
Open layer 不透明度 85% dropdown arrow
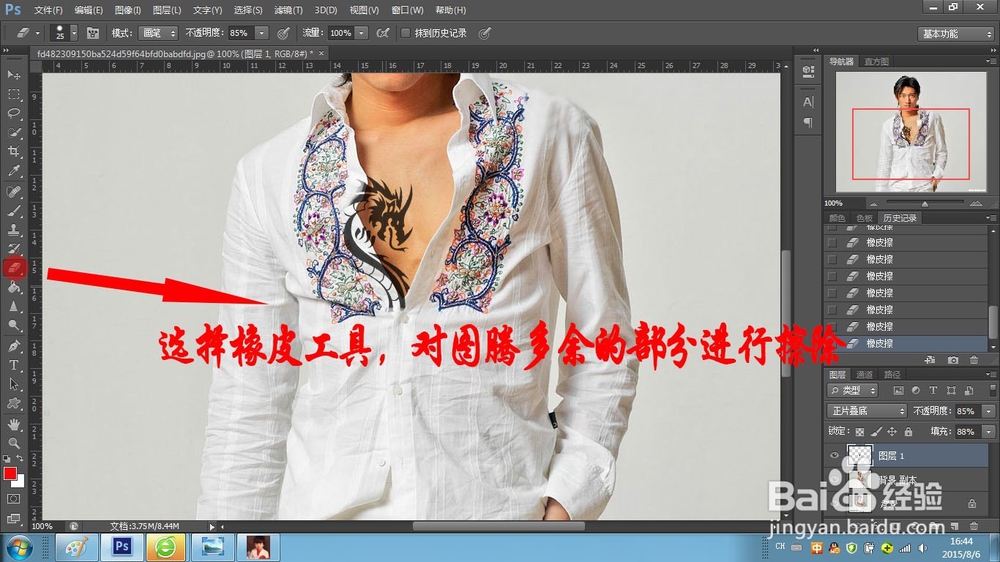989,411
